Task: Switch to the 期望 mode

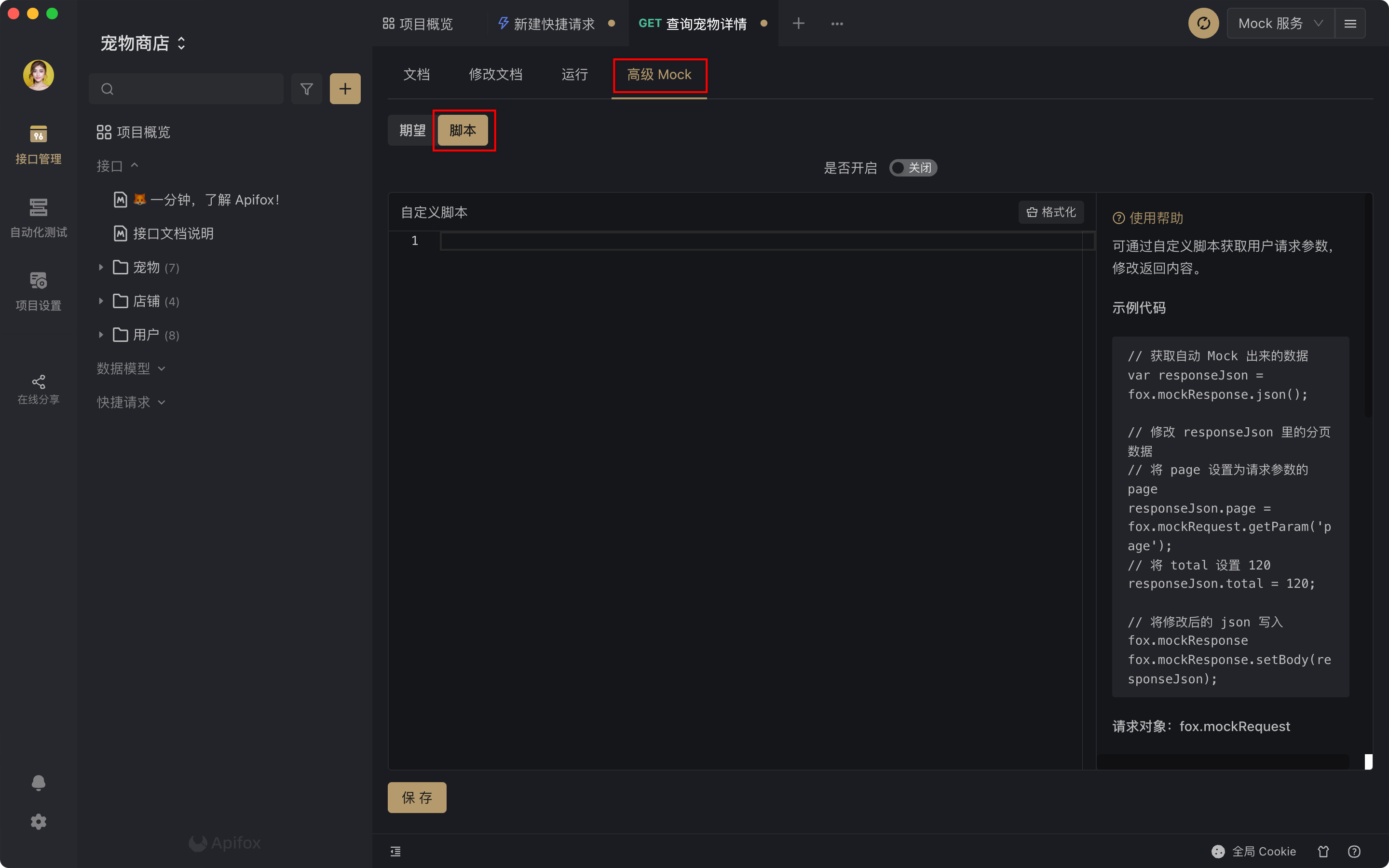Action: point(412,130)
